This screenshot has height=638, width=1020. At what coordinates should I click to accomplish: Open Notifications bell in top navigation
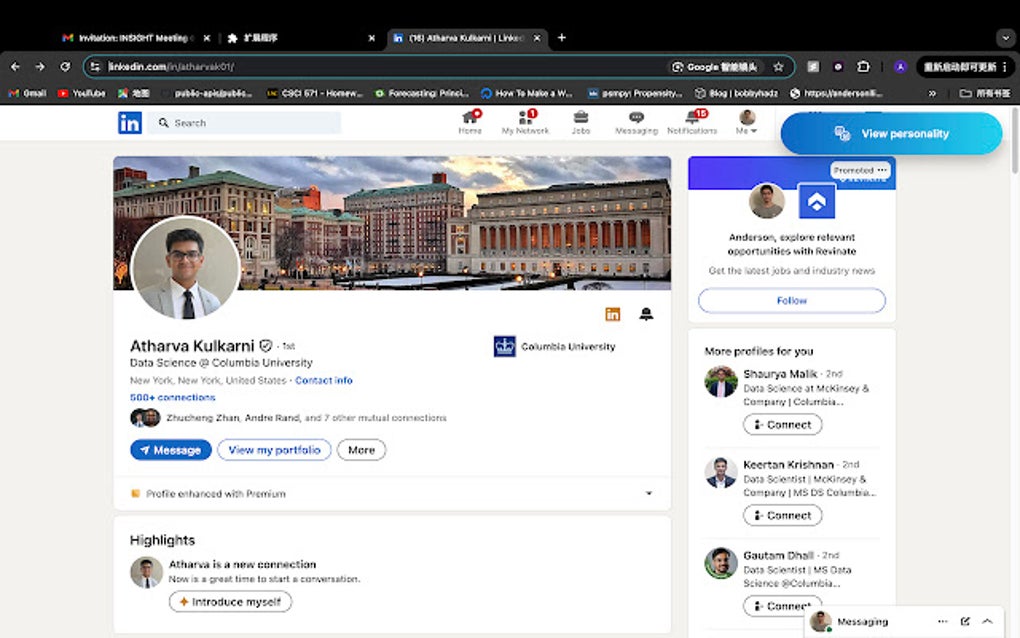point(692,122)
